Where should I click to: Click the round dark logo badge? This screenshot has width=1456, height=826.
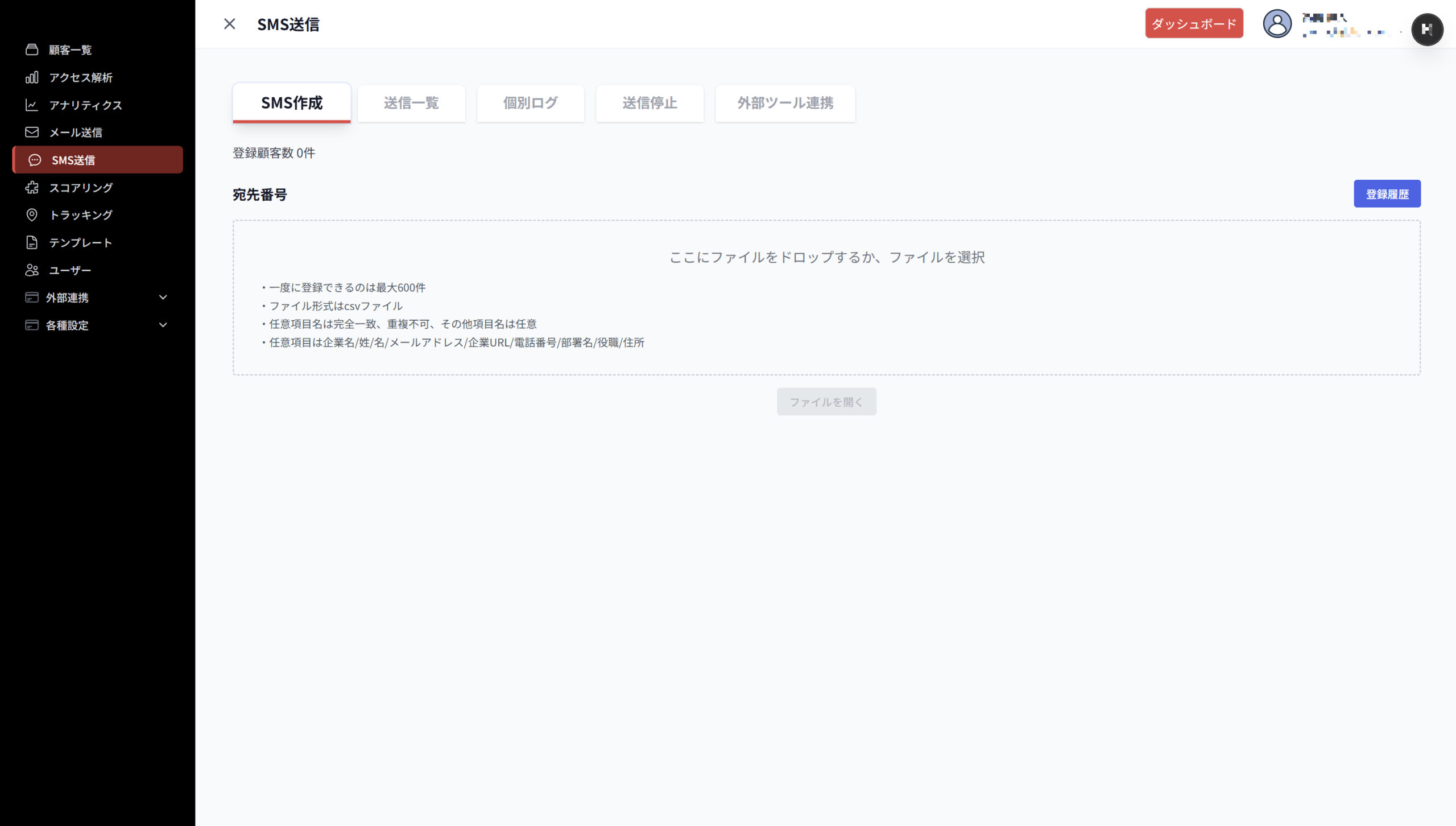[x=1427, y=30]
